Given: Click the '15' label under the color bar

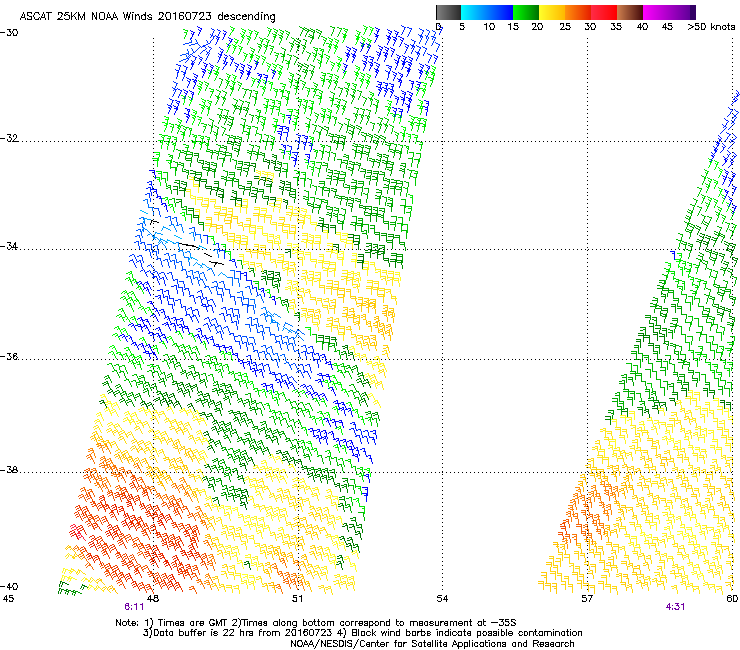Looking at the screenshot, I should 513,27.
